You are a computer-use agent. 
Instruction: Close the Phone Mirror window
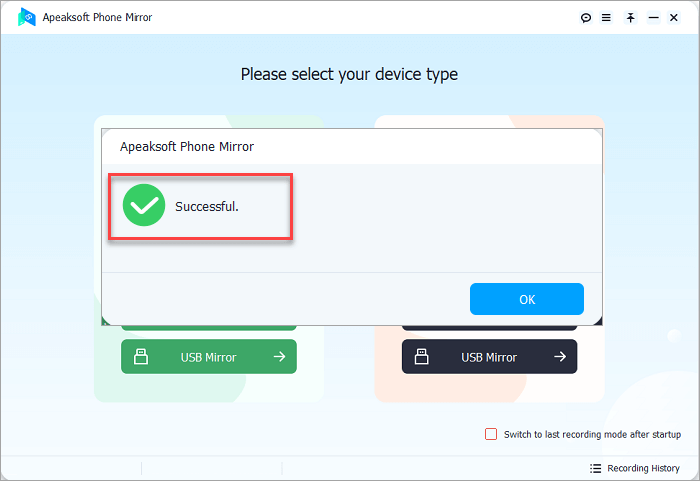(677, 18)
